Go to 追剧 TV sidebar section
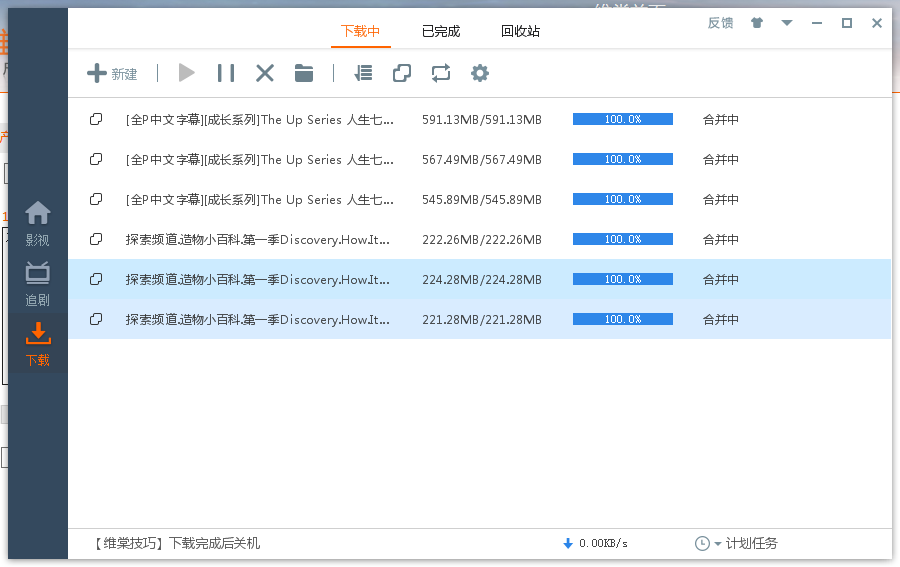Viewport: 900px width, 567px height. (38, 283)
